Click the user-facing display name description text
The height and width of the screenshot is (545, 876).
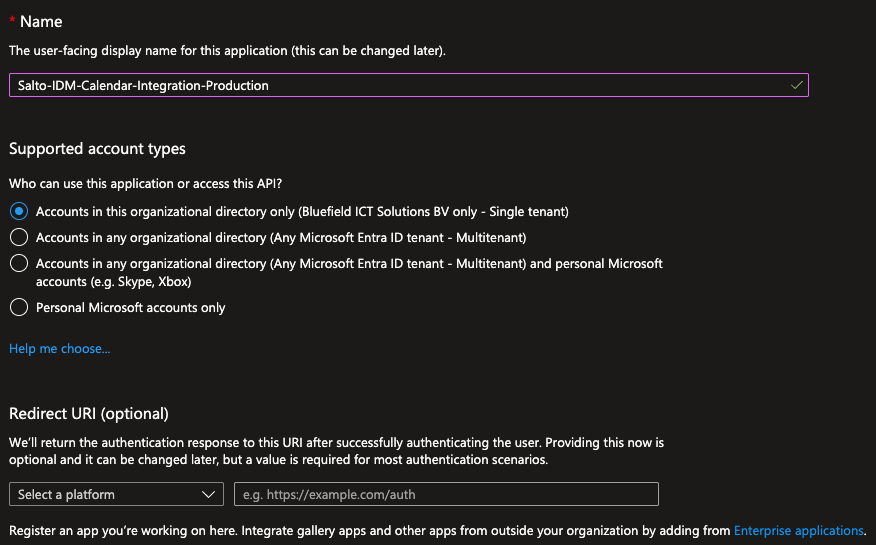point(227,50)
